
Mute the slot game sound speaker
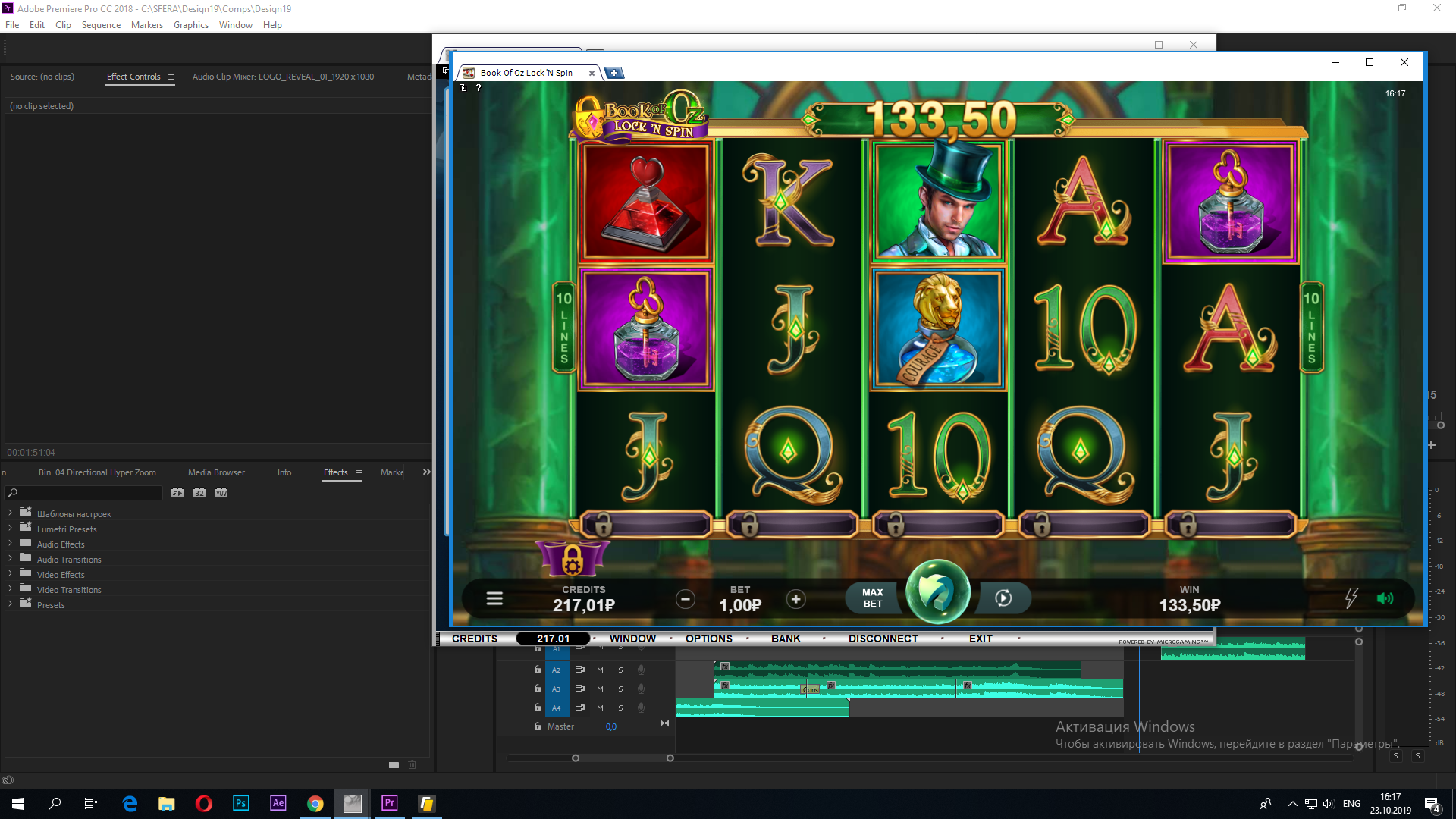point(1385,598)
